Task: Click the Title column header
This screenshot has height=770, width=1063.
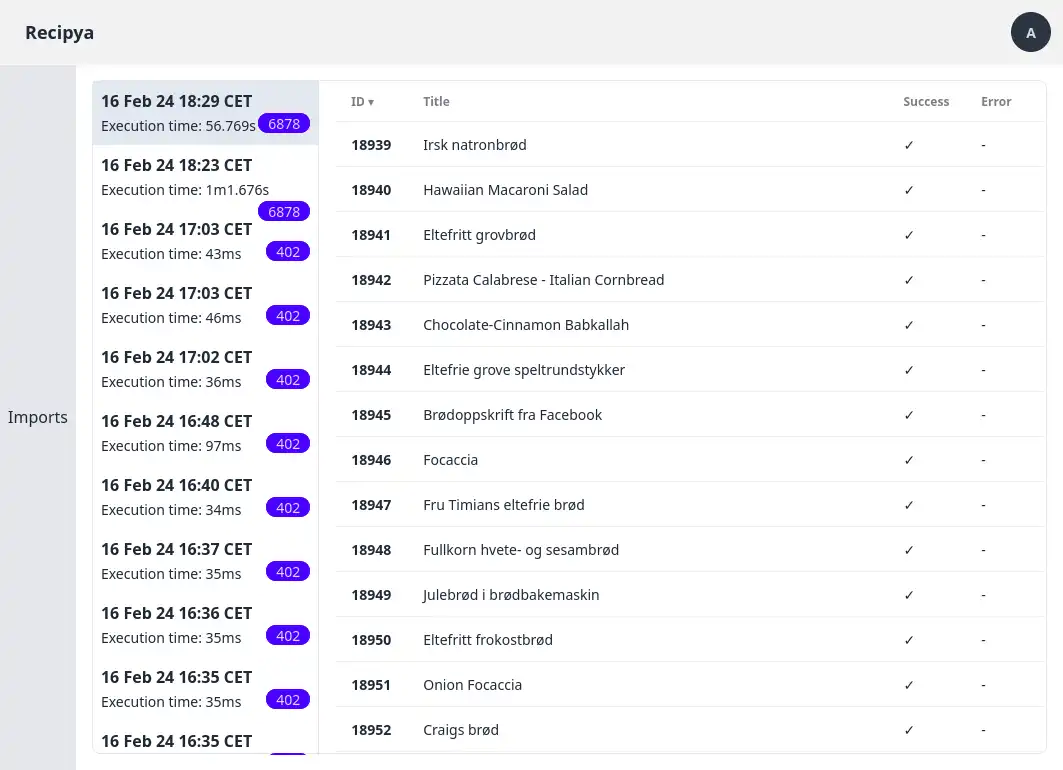Action: click(436, 102)
